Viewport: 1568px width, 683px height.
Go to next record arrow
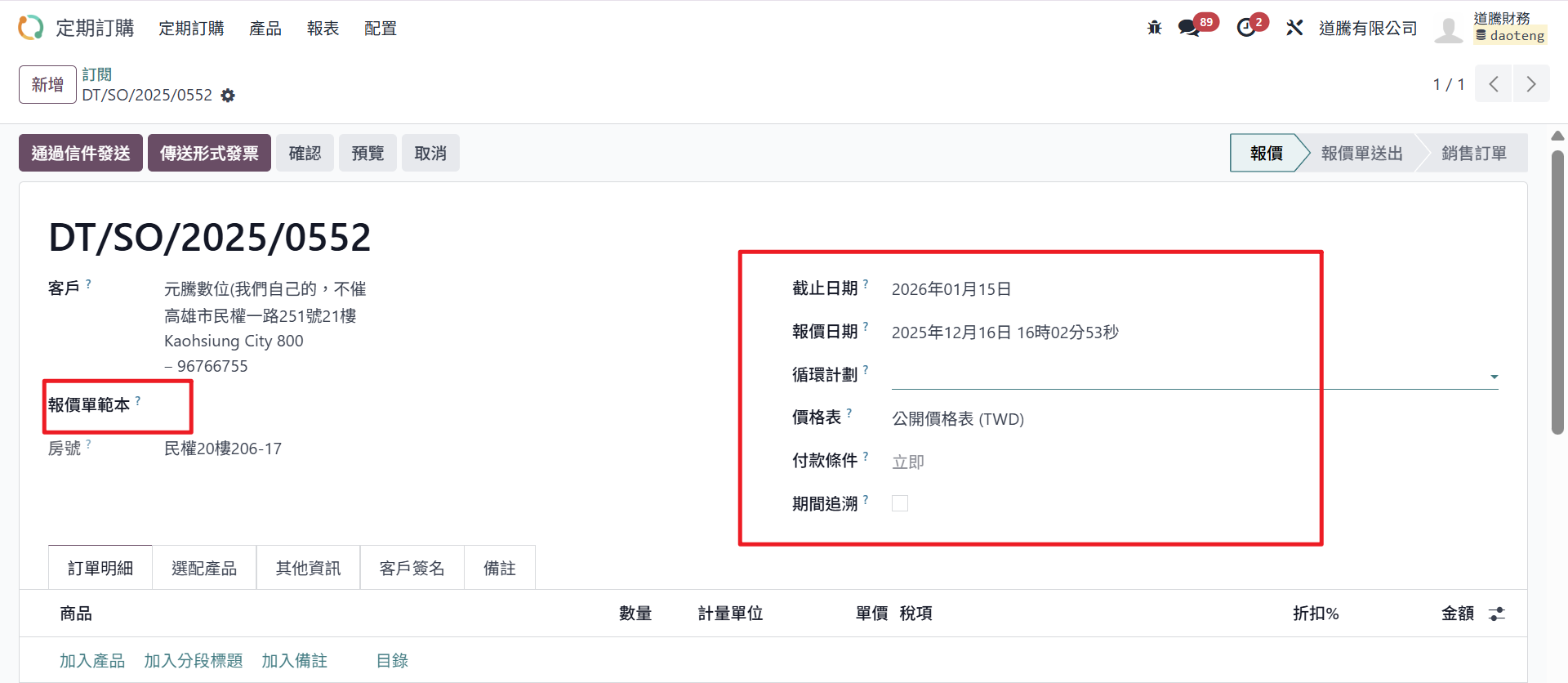[x=1531, y=84]
